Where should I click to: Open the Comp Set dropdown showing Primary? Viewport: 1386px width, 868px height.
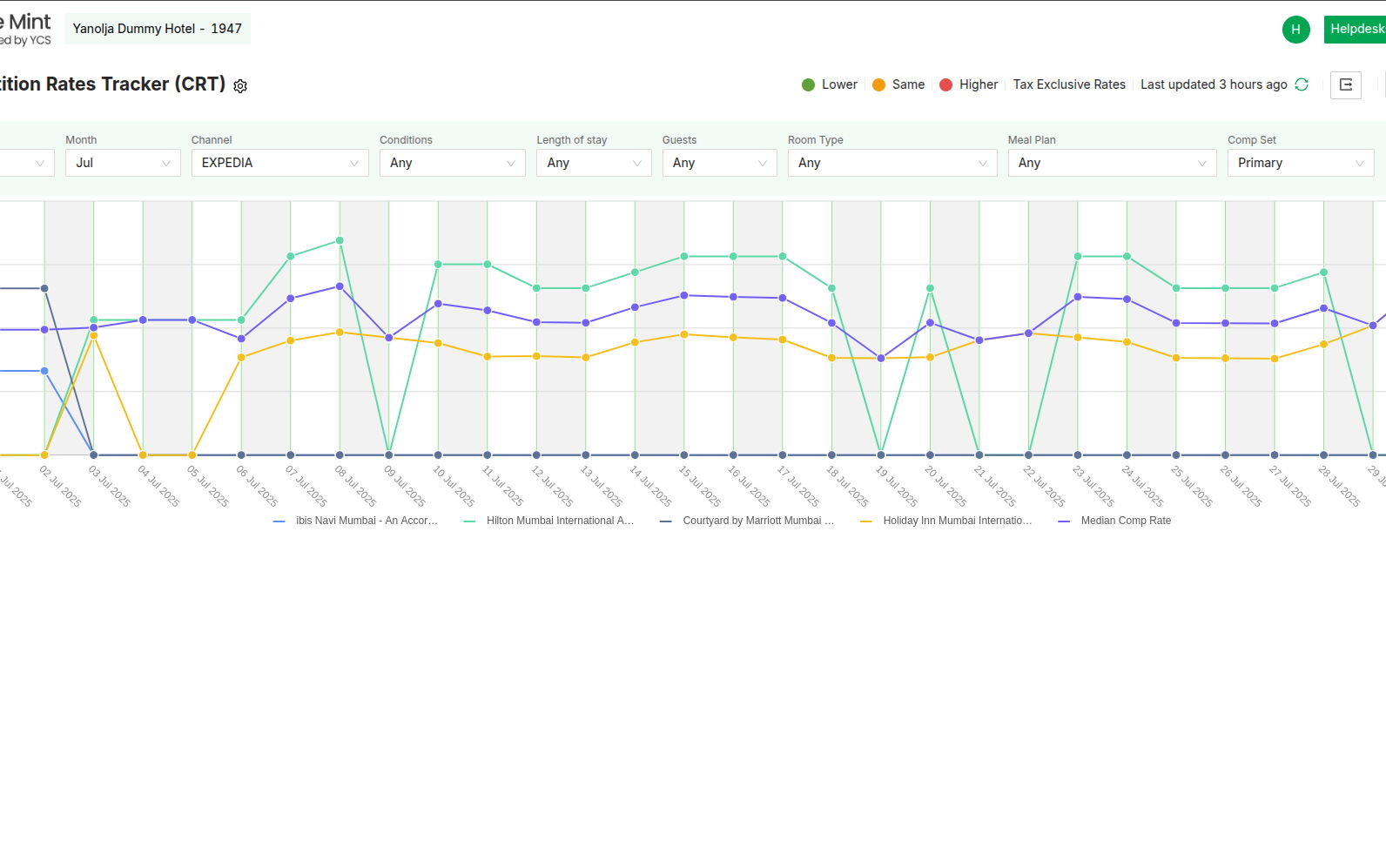click(1301, 163)
